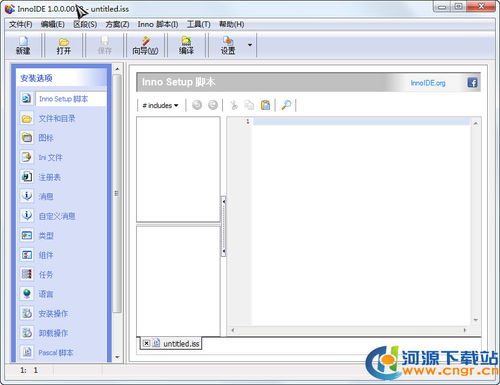The height and width of the screenshot is (385, 500).
Task: Select 类型 (Types) in sidebar
Action: point(46,236)
